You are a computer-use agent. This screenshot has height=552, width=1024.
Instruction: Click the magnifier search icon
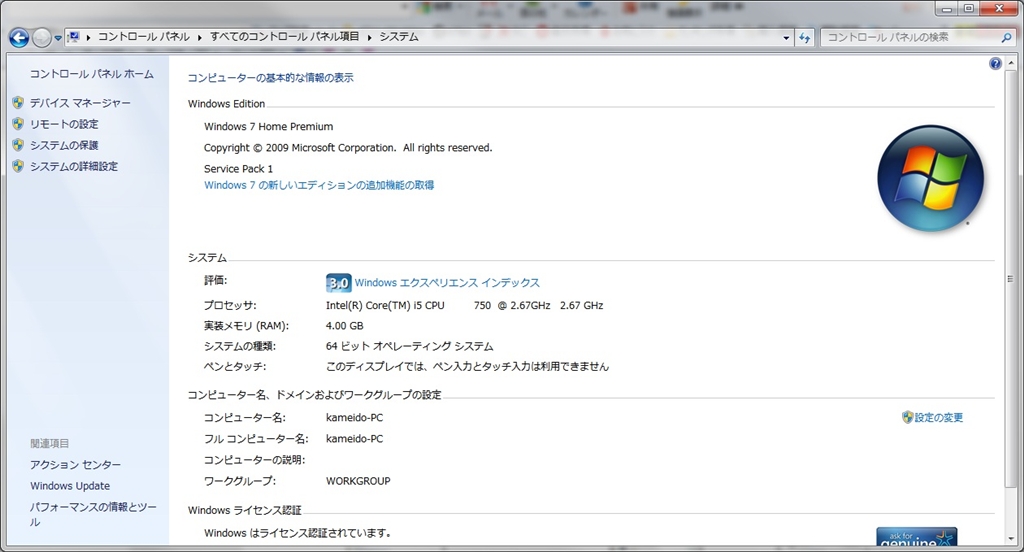tap(1006, 38)
